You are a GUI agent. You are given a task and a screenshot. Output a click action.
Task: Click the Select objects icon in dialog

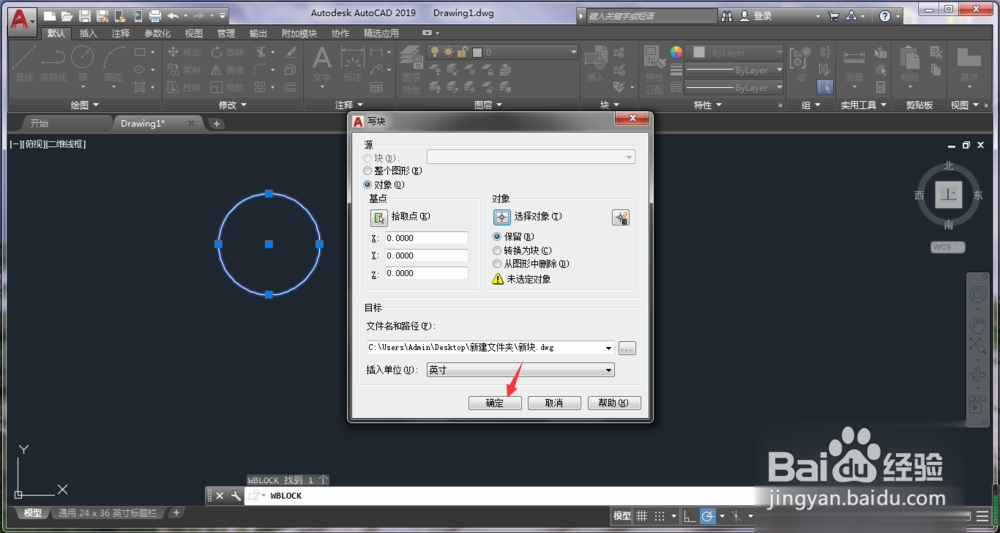(502, 217)
